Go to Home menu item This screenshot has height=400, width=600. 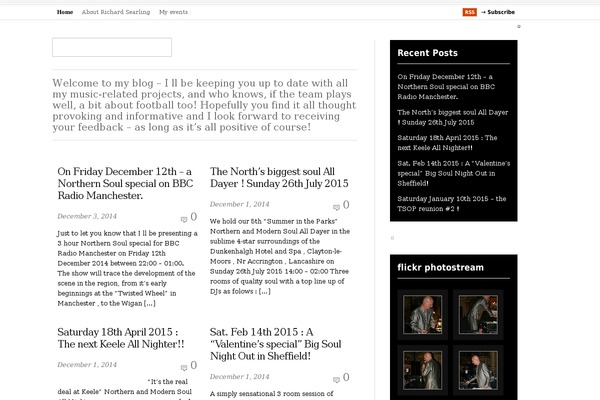[65, 12]
